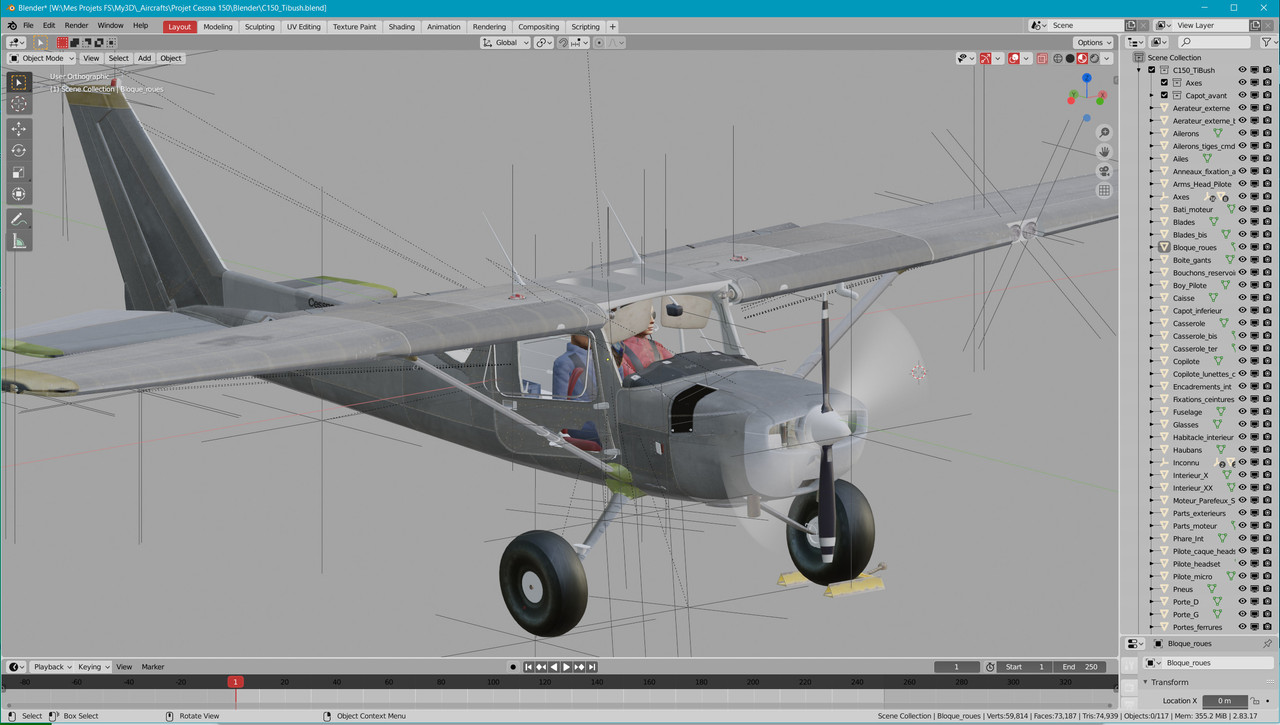Click the viewport Add menu button
Screen dimensions: 1280x725
click(144, 58)
